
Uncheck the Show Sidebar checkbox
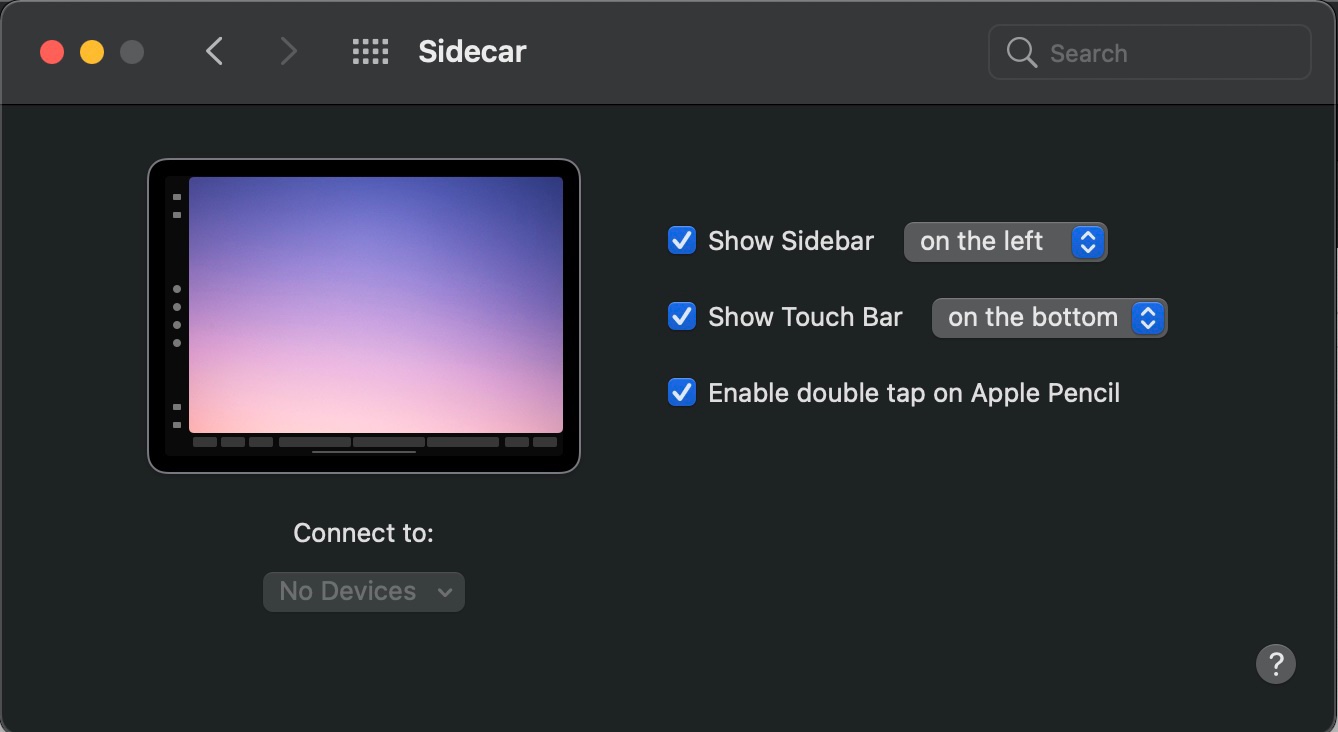[681, 240]
